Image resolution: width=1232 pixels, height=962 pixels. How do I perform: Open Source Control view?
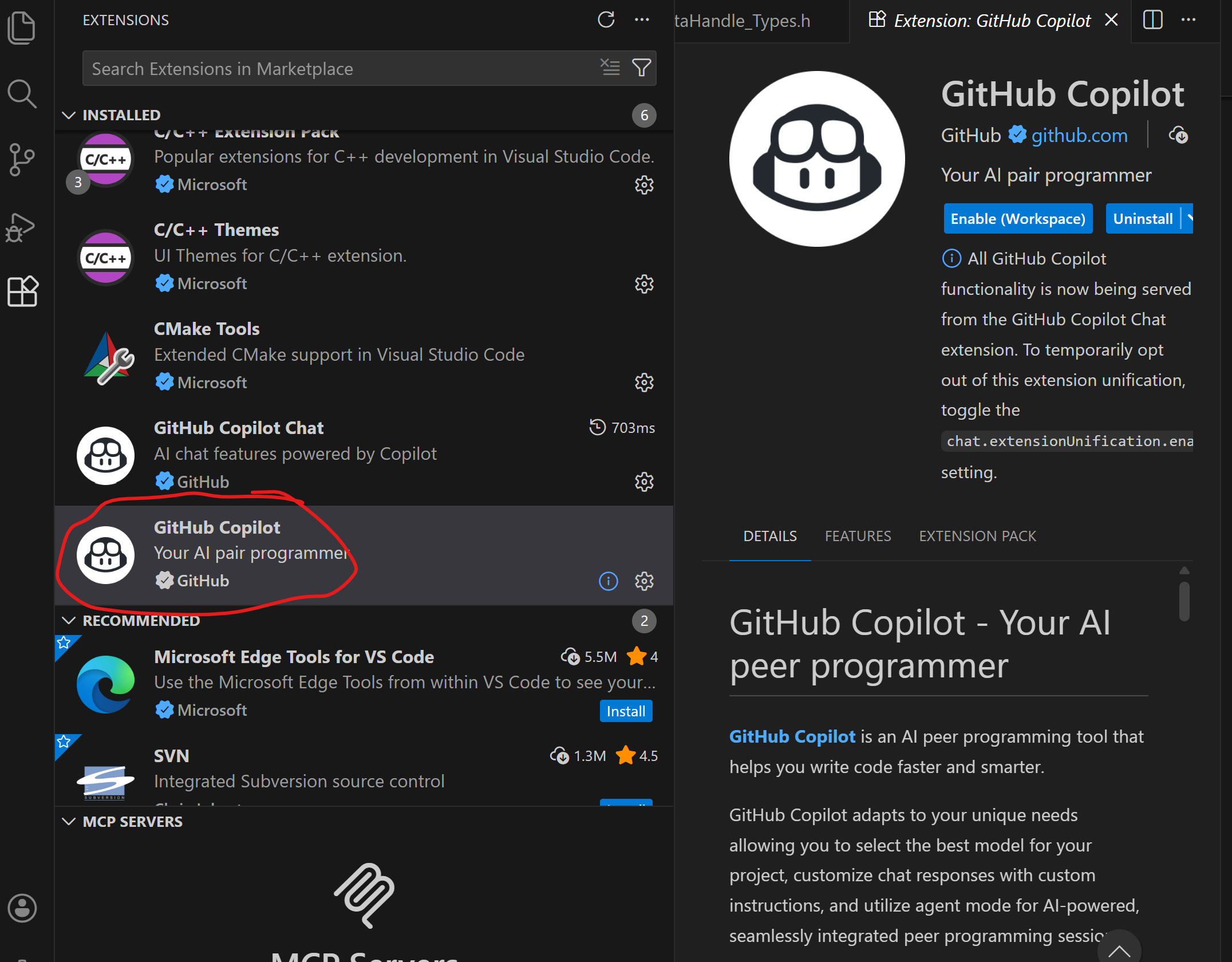coord(22,159)
